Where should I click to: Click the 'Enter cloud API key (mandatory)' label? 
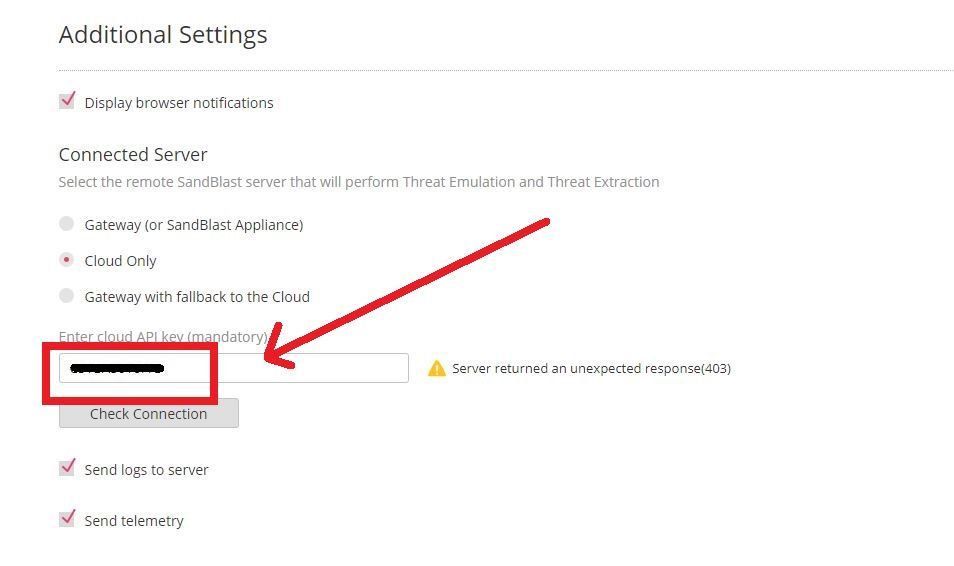[x=163, y=337]
